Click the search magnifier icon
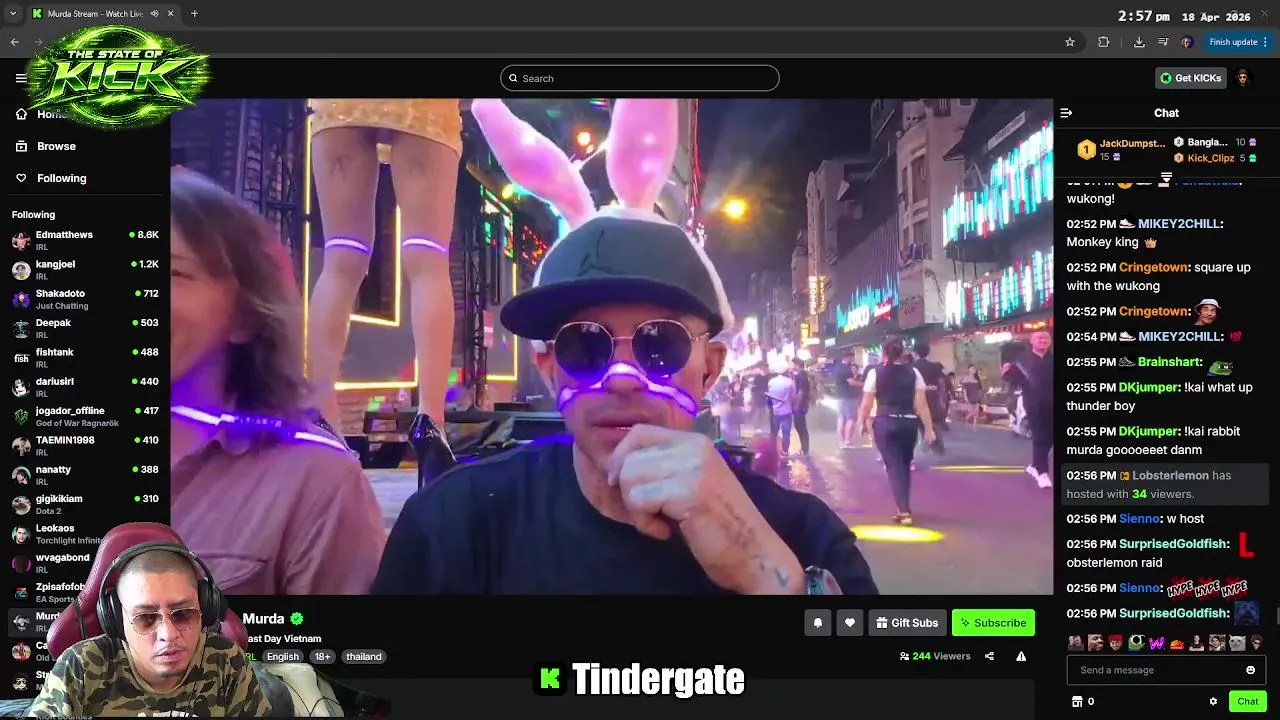This screenshot has width=1280, height=720. click(513, 78)
